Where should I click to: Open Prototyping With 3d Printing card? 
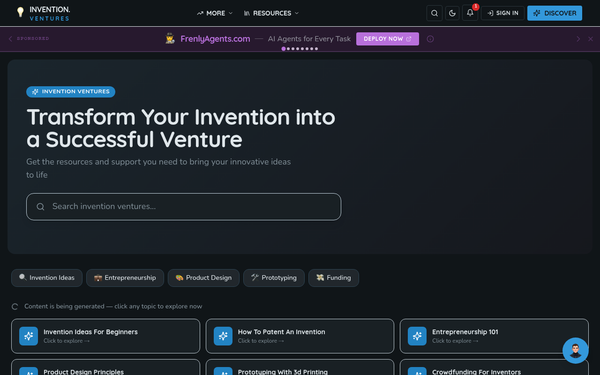[x=300, y=367]
